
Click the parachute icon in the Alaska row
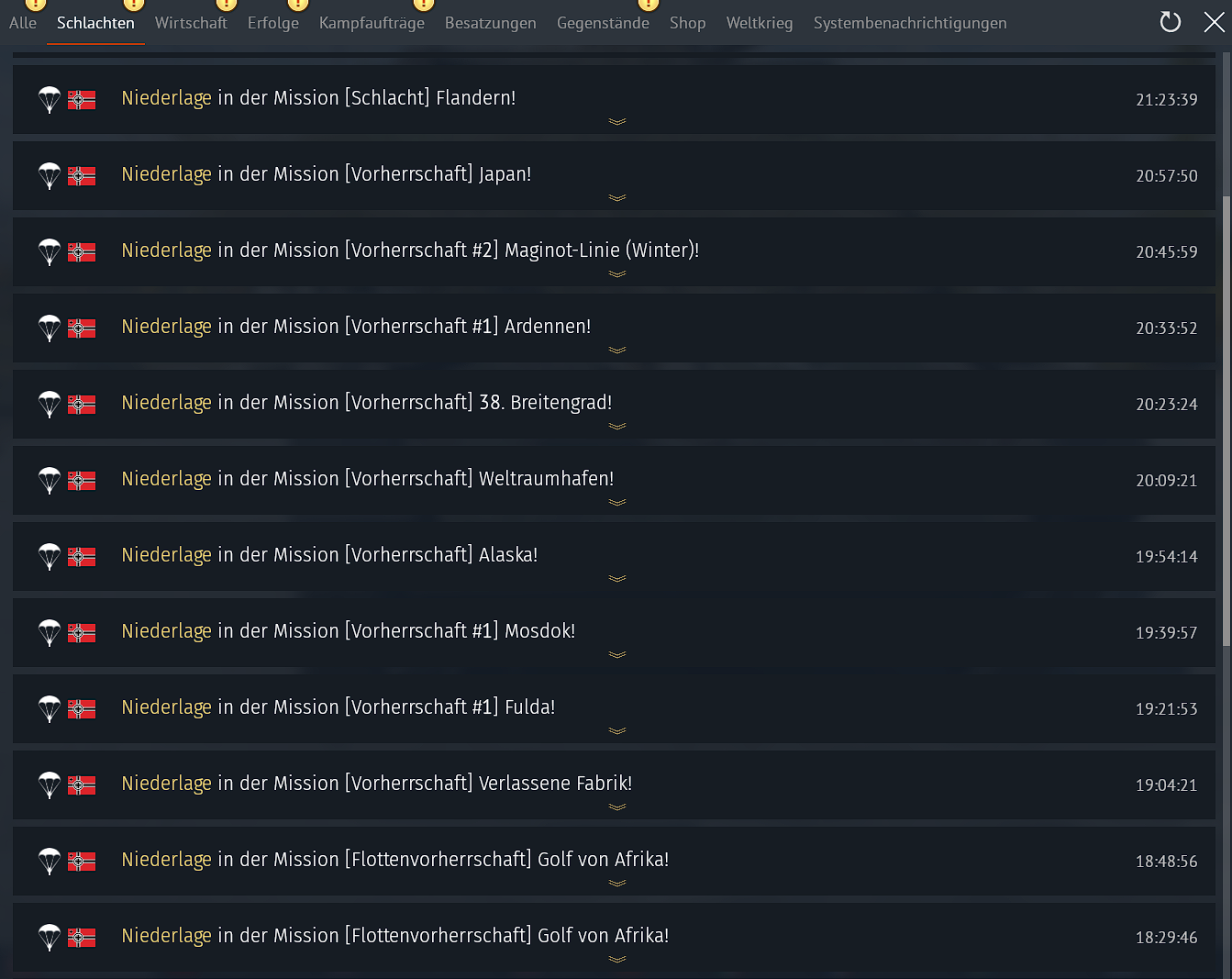pyautogui.click(x=50, y=556)
